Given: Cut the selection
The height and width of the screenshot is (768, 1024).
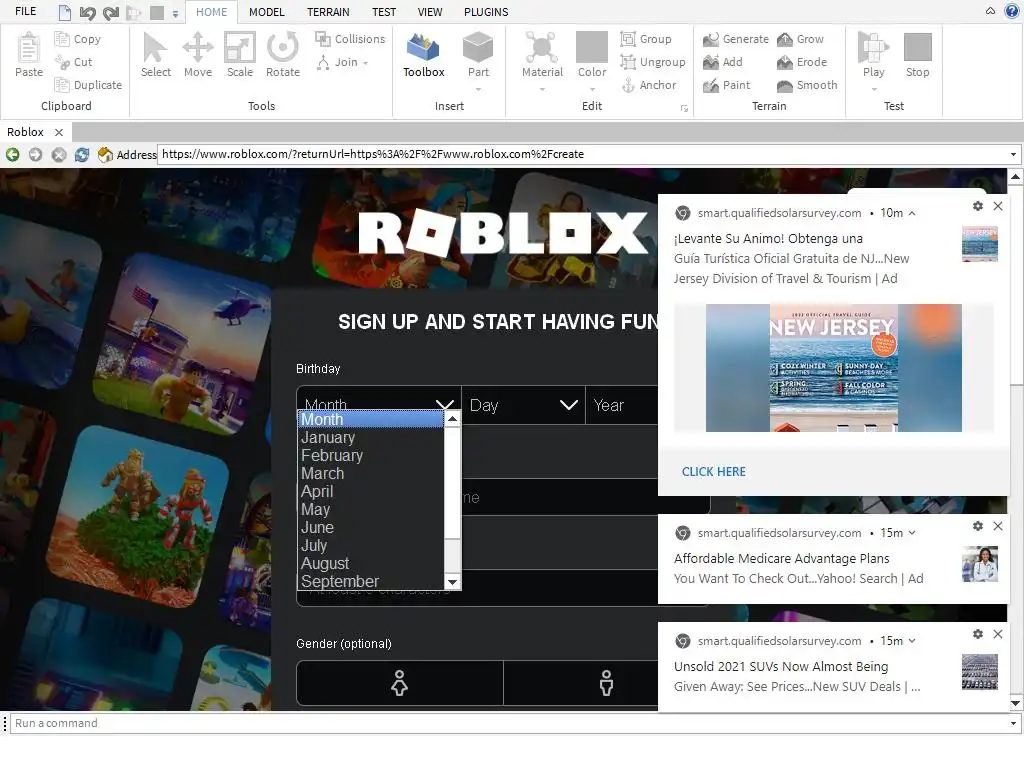Looking at the screenshot, I should tap(73, 62).
